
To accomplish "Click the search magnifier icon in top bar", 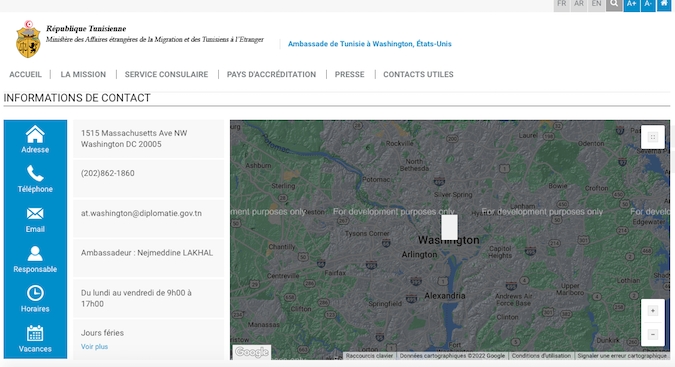I will tap(614, 4).
